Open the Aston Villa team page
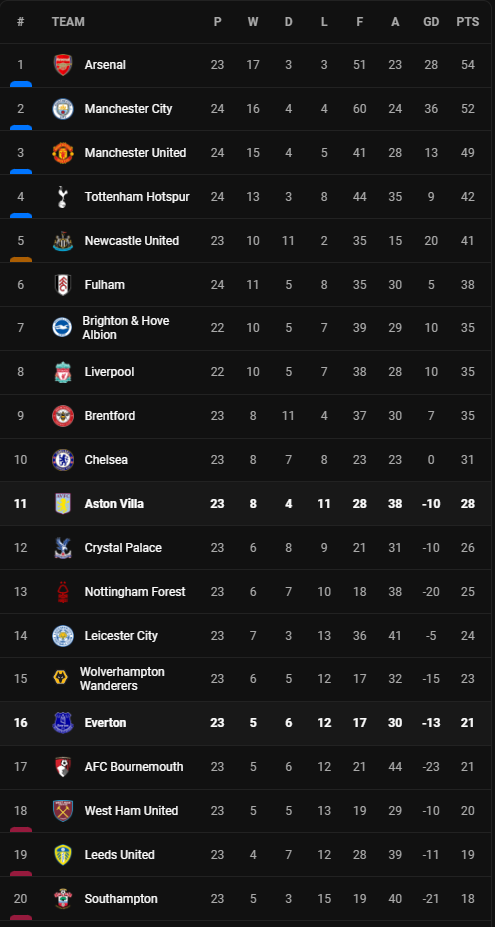Screen dimensions: 495x927 114,504
